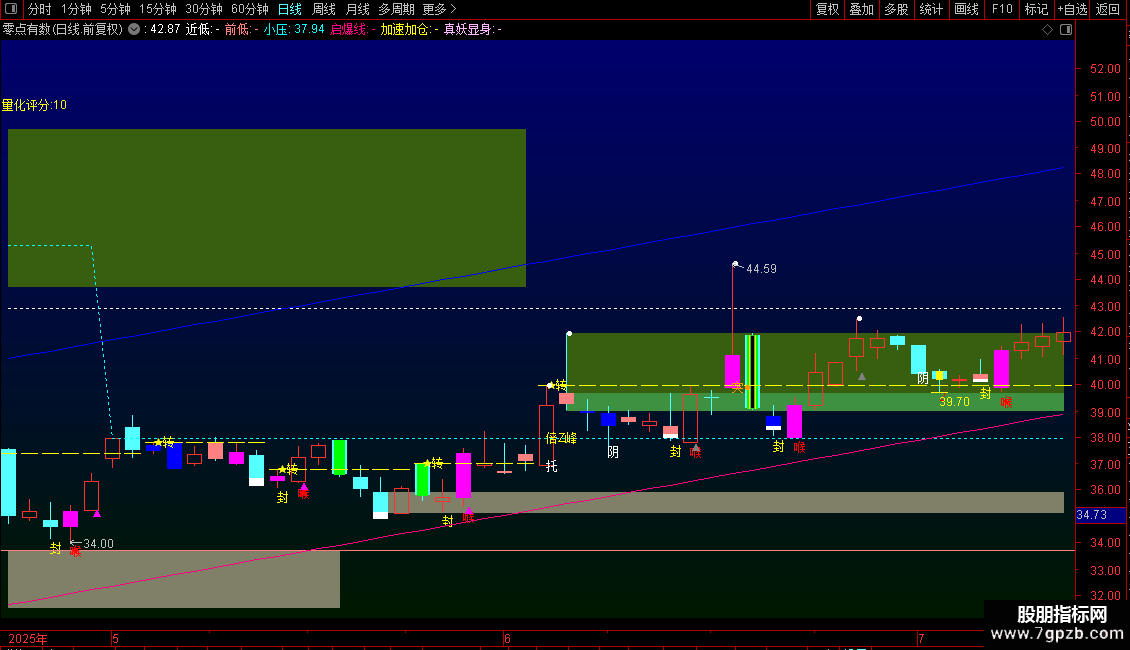Click the 托 signal label

[551, 466]
